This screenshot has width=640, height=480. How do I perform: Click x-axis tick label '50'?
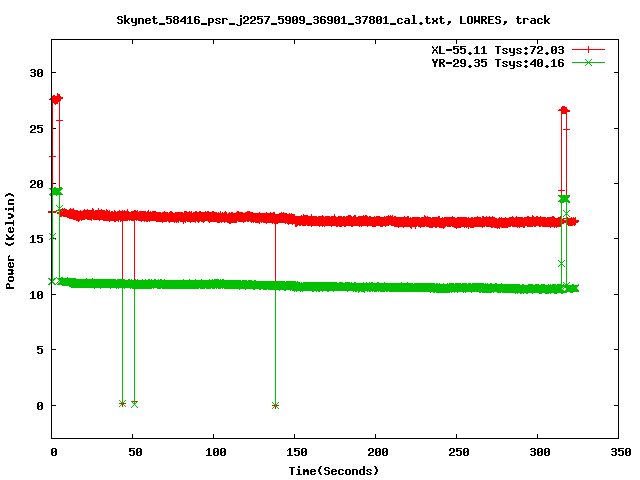point(135,452)
